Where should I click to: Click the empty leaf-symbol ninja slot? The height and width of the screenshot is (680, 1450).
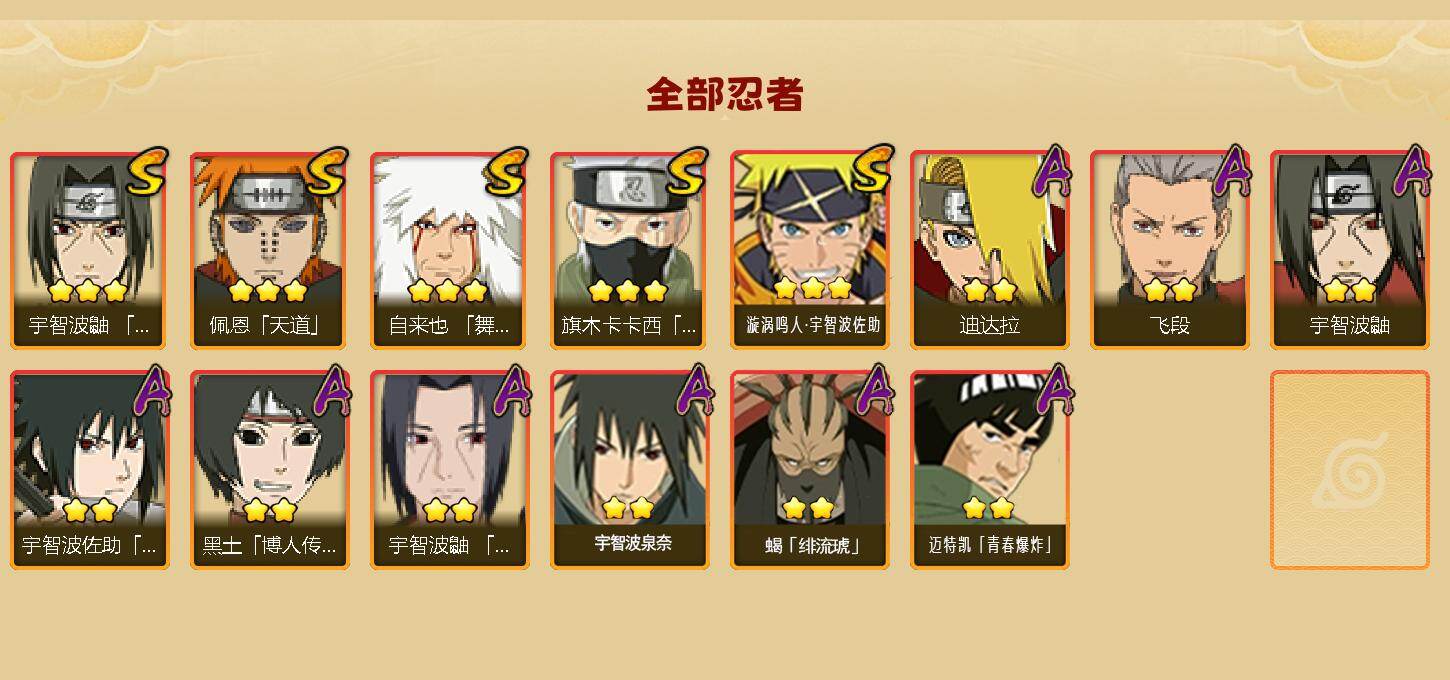pyautogui.click(x=1349, y=470)
